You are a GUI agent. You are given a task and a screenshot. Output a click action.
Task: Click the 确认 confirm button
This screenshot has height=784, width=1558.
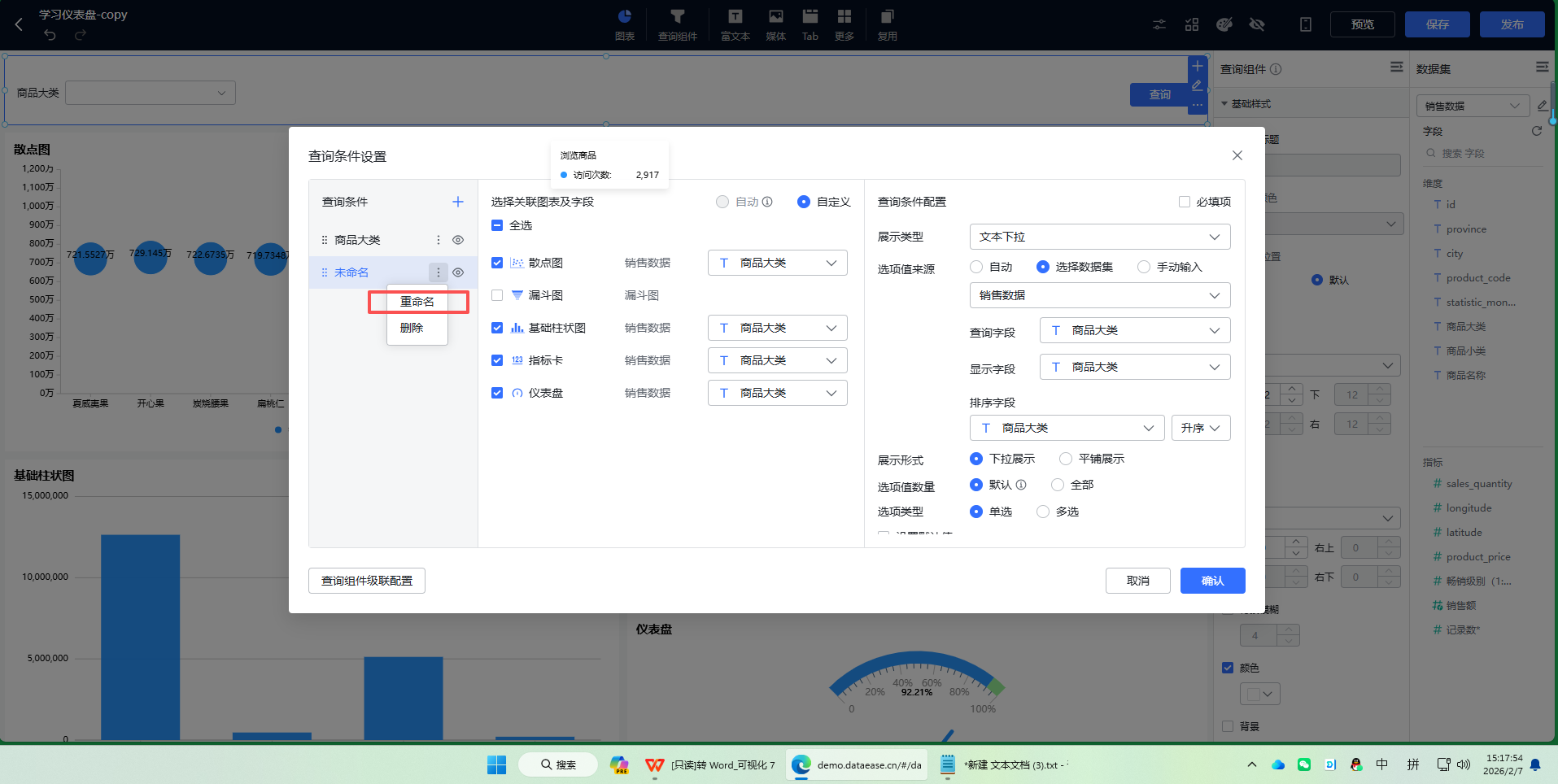tap(1212, 580)
